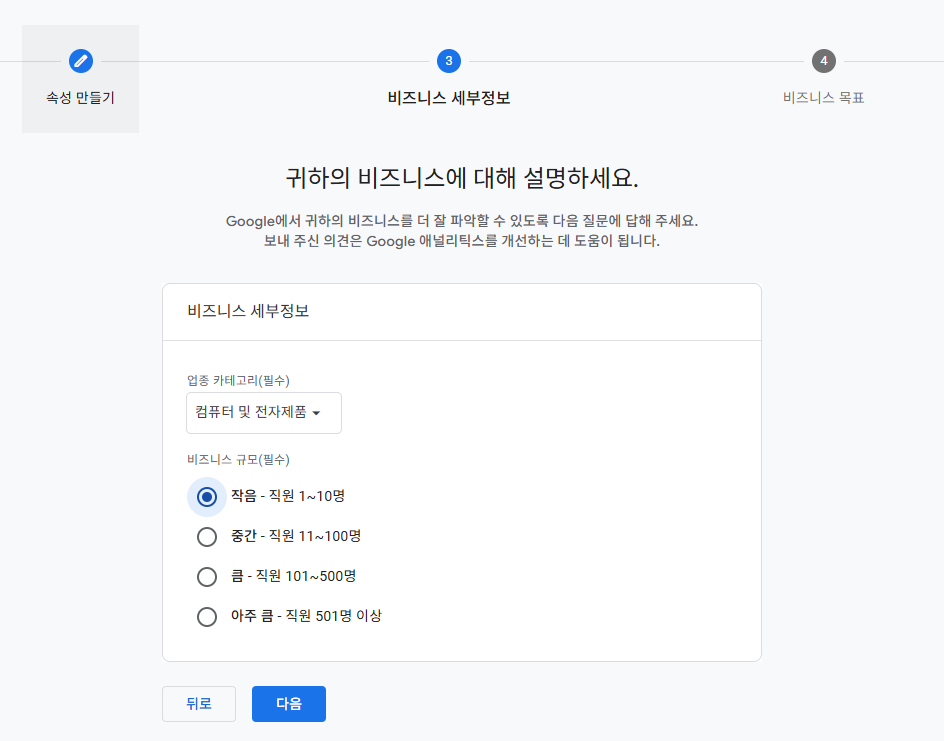Click the 뒤로 button
This screenshot has width=944, height=741.
(x=199, y=704)
